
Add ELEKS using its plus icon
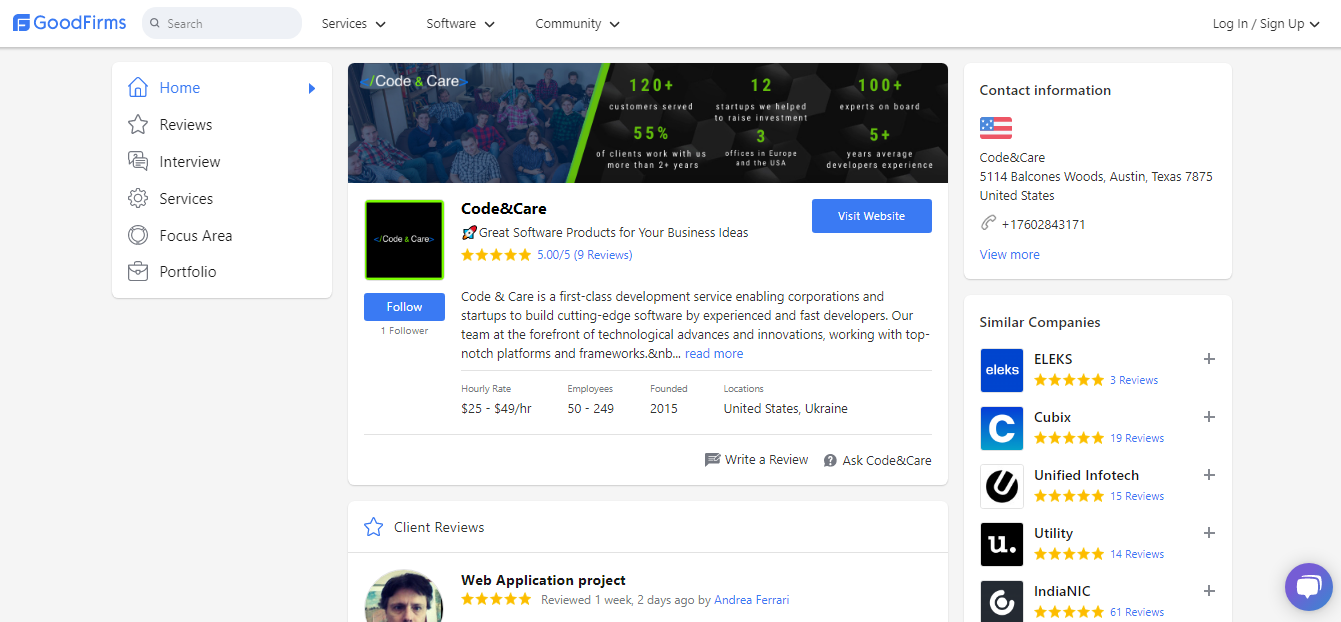(1209, 359)
